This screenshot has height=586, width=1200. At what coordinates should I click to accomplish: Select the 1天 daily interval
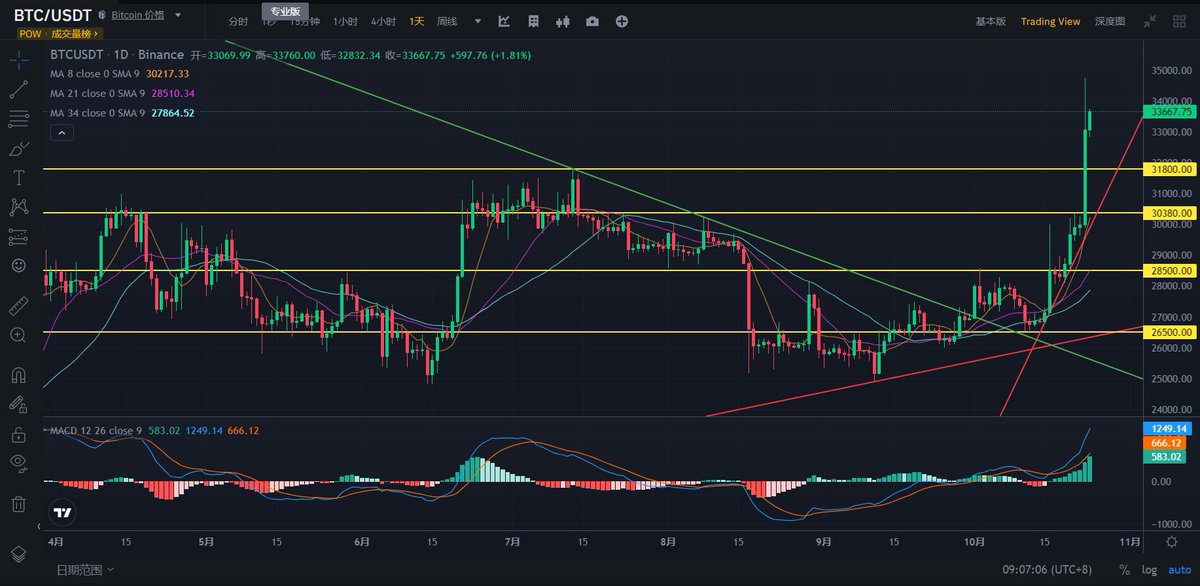click(x=416, y=21)
